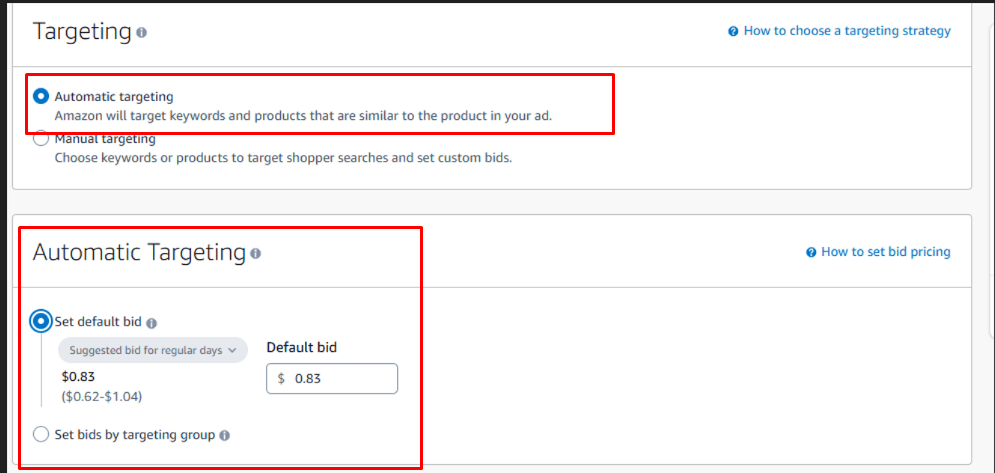Open the Suggested bid for regular days dropdown
995x473 pixels.
click(152, 350)
